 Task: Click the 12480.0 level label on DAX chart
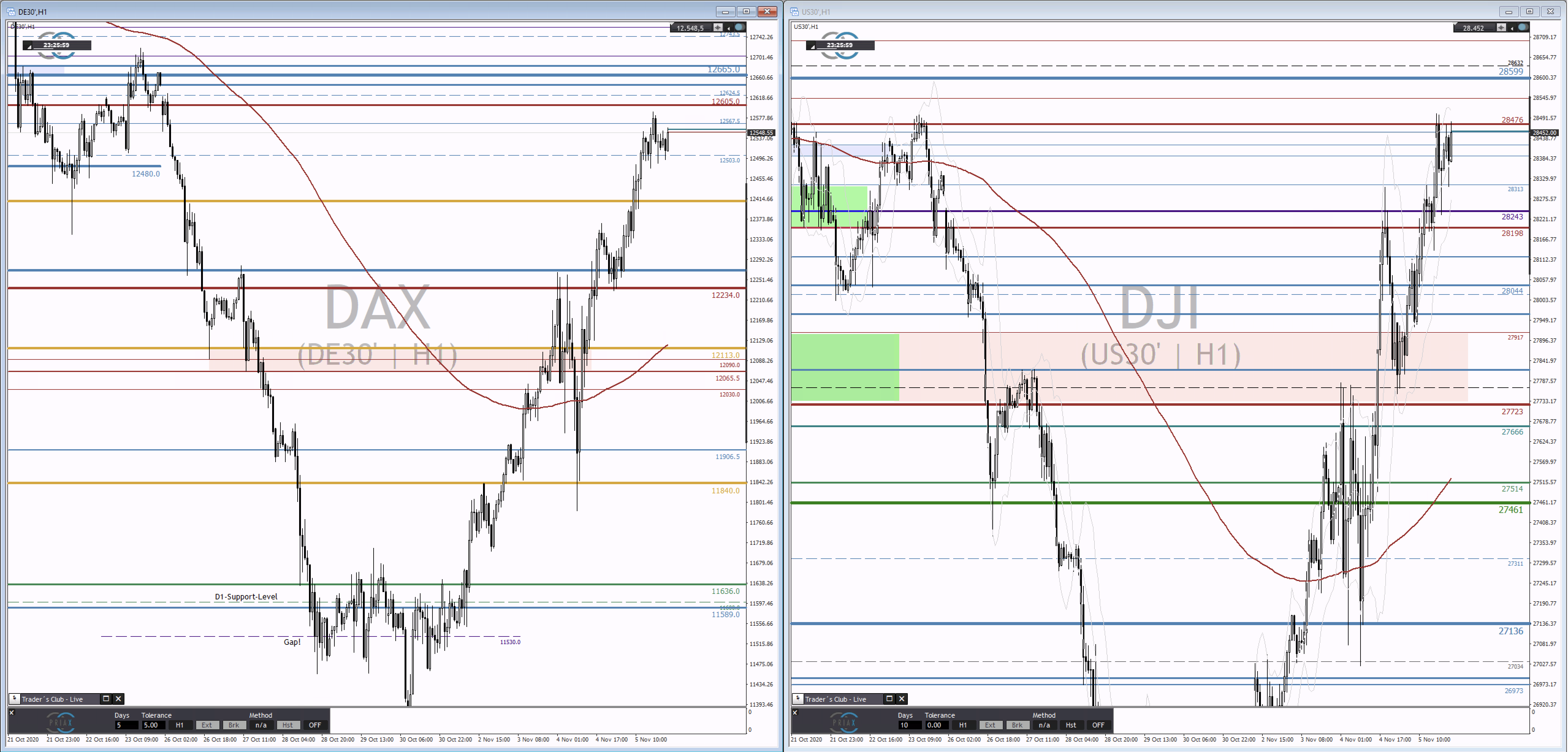point(146,173)
